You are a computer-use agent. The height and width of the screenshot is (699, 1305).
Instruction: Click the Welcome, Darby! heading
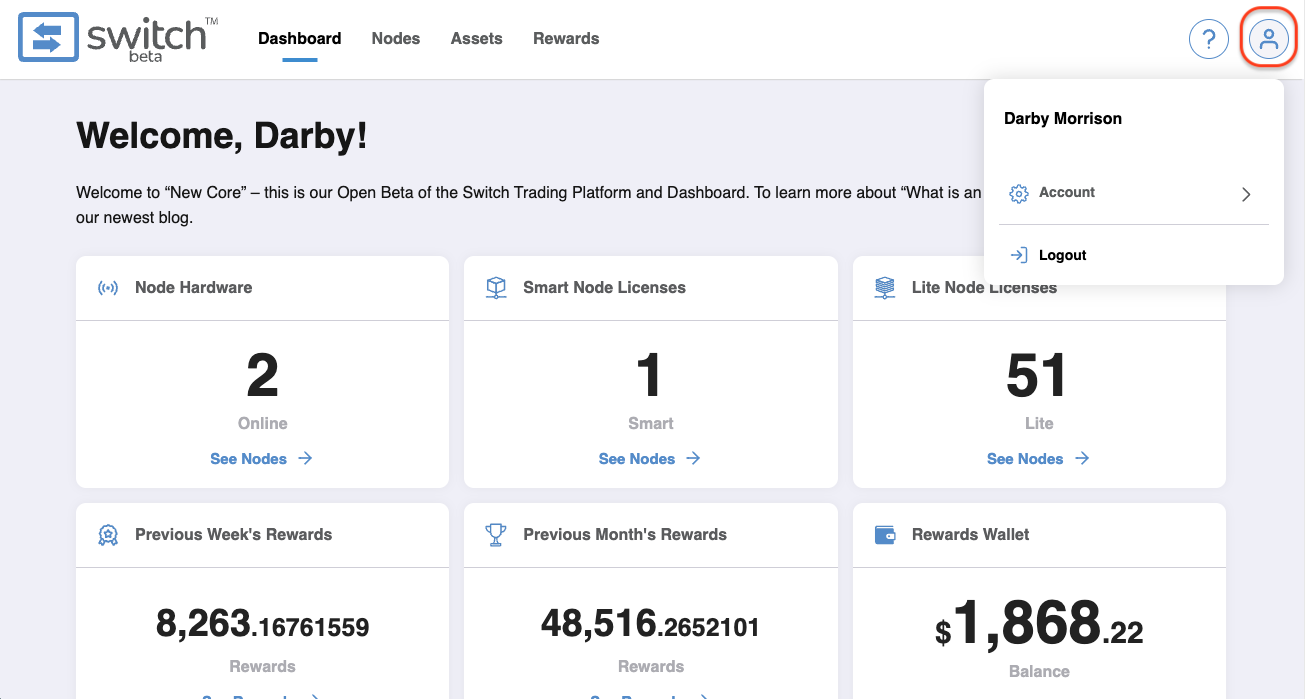[222, 136]
